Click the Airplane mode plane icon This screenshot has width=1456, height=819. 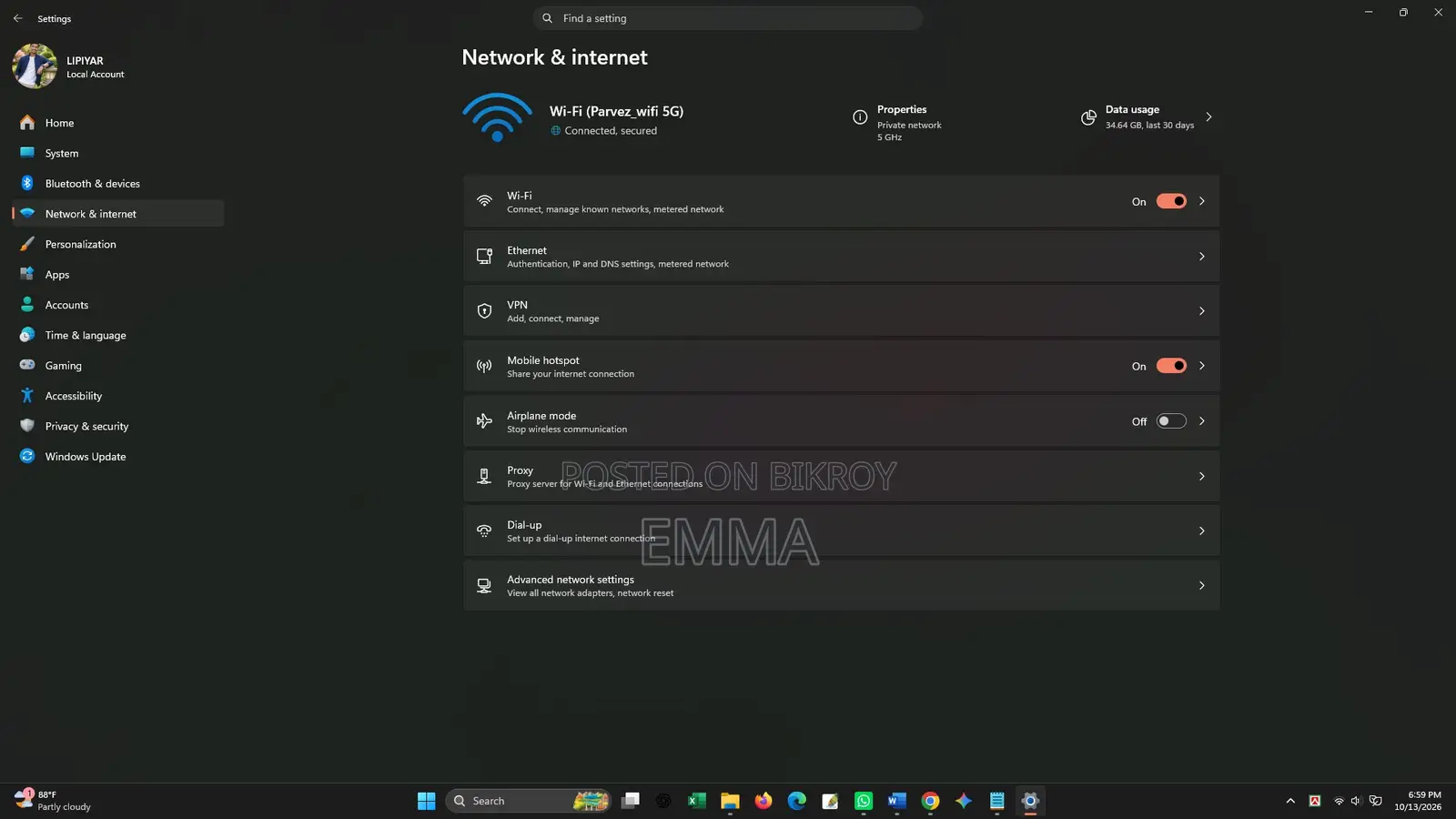click(x=484, y=421)
